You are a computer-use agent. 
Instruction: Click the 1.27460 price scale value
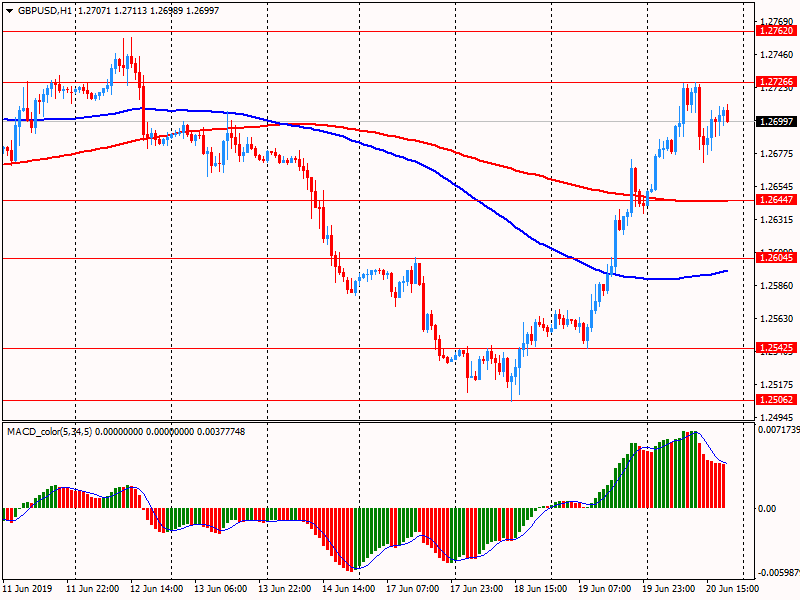click(777, 55)
